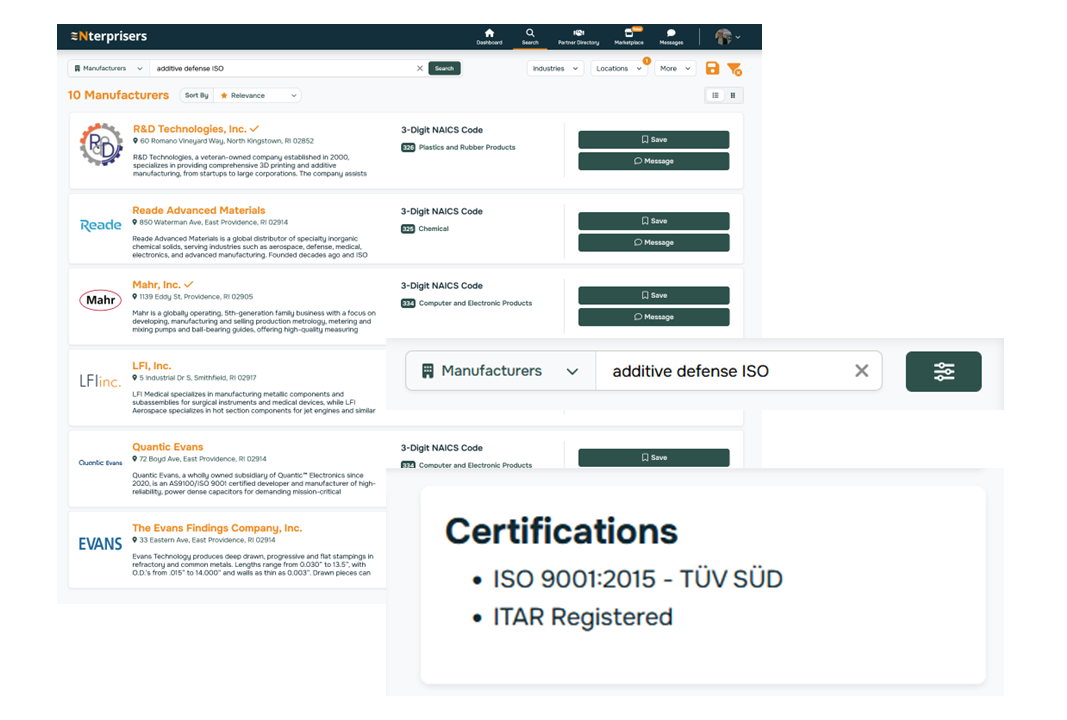Click the EVANS logo thumbnail
The image size is (1067, 720).
(x=100, y=544)
